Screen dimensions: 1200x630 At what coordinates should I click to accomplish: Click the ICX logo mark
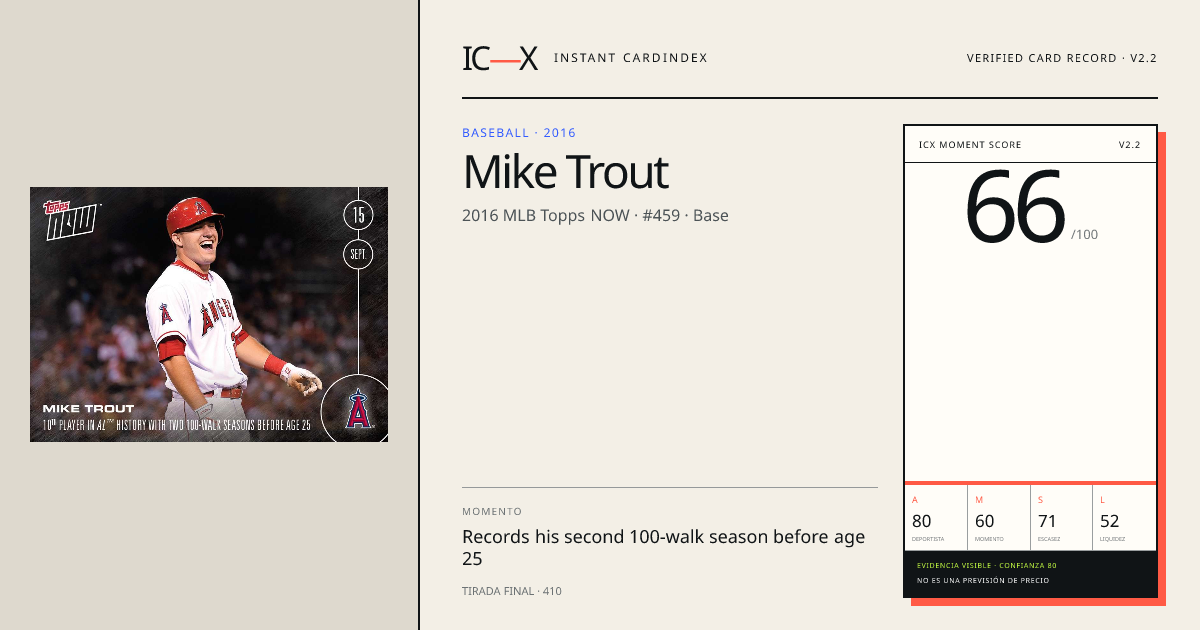tap(500, 58)
